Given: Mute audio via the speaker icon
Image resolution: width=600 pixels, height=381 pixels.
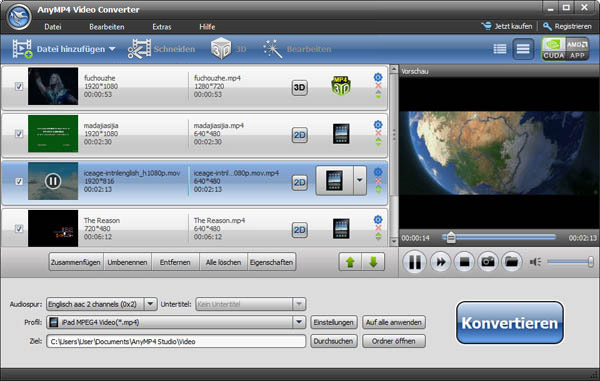Looking at the screenshot, I should point(535,262).
